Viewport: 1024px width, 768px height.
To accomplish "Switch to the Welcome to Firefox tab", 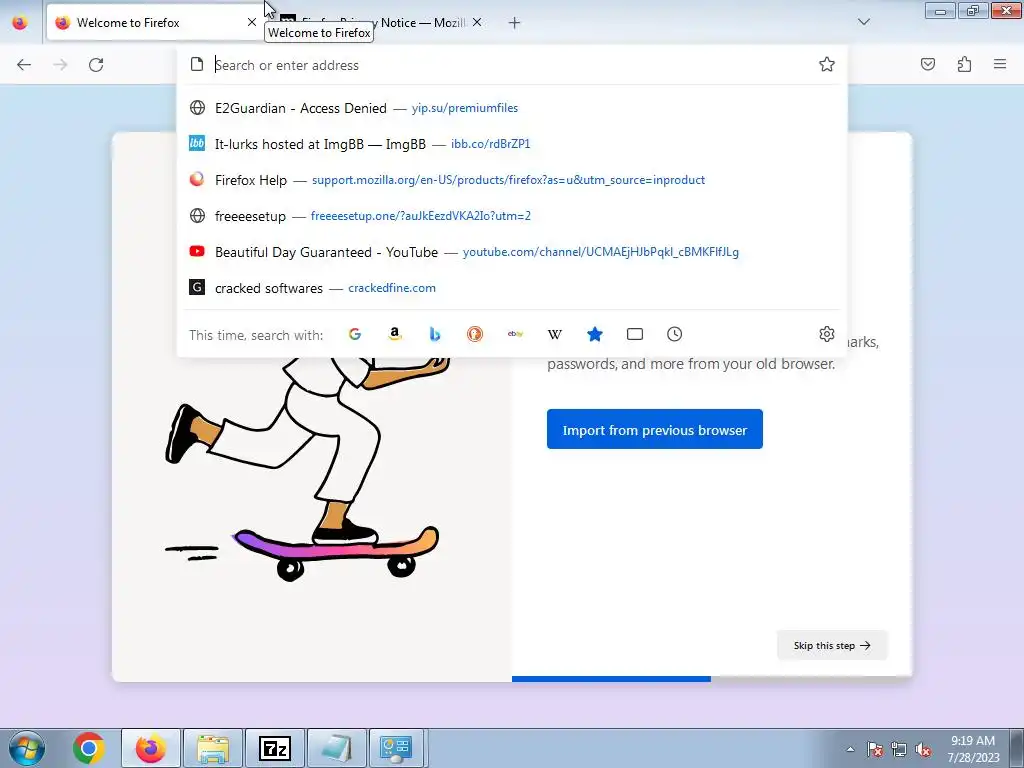I will (155, 23).
